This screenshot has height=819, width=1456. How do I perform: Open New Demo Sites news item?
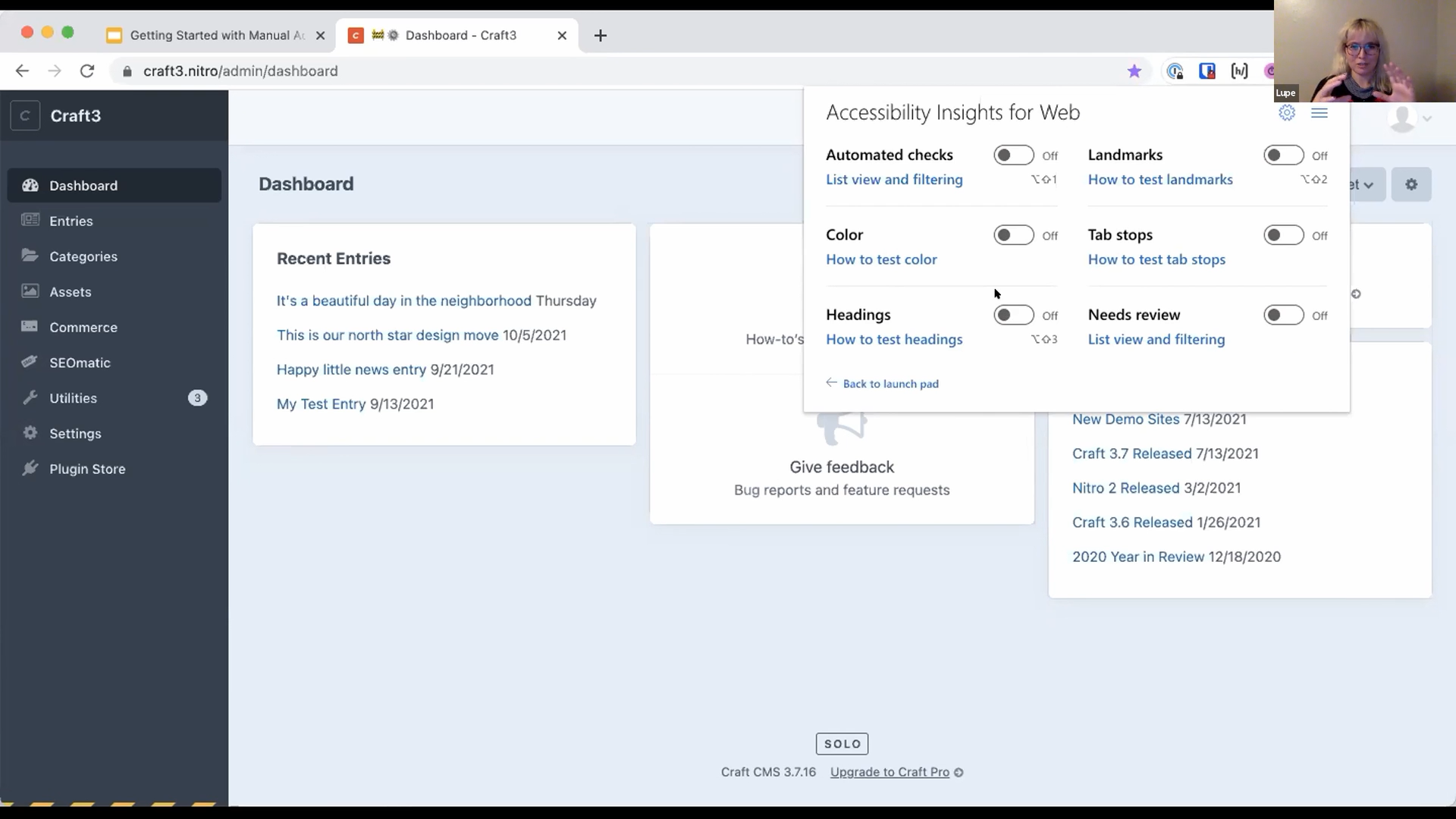tap(1126, 419)
